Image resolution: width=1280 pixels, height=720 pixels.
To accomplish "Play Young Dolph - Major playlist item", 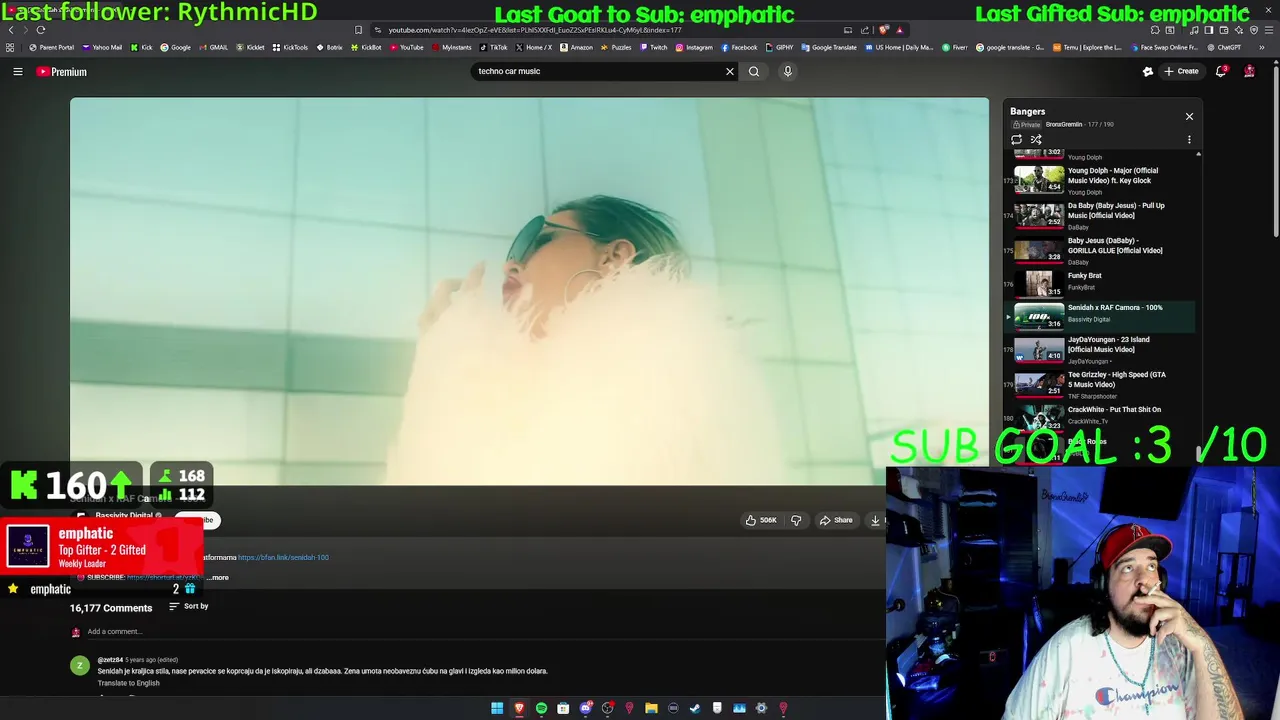I will pyautogui.click(x=1101, y=180).
